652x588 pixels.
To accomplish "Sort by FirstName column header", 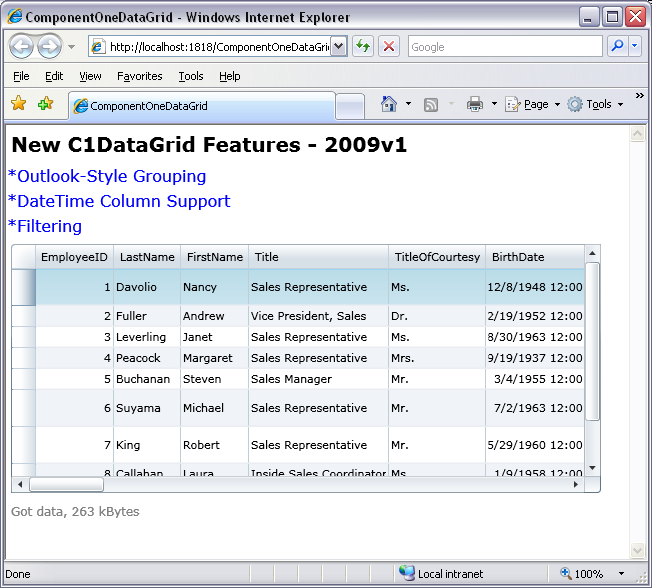I will tap(215, 257).
